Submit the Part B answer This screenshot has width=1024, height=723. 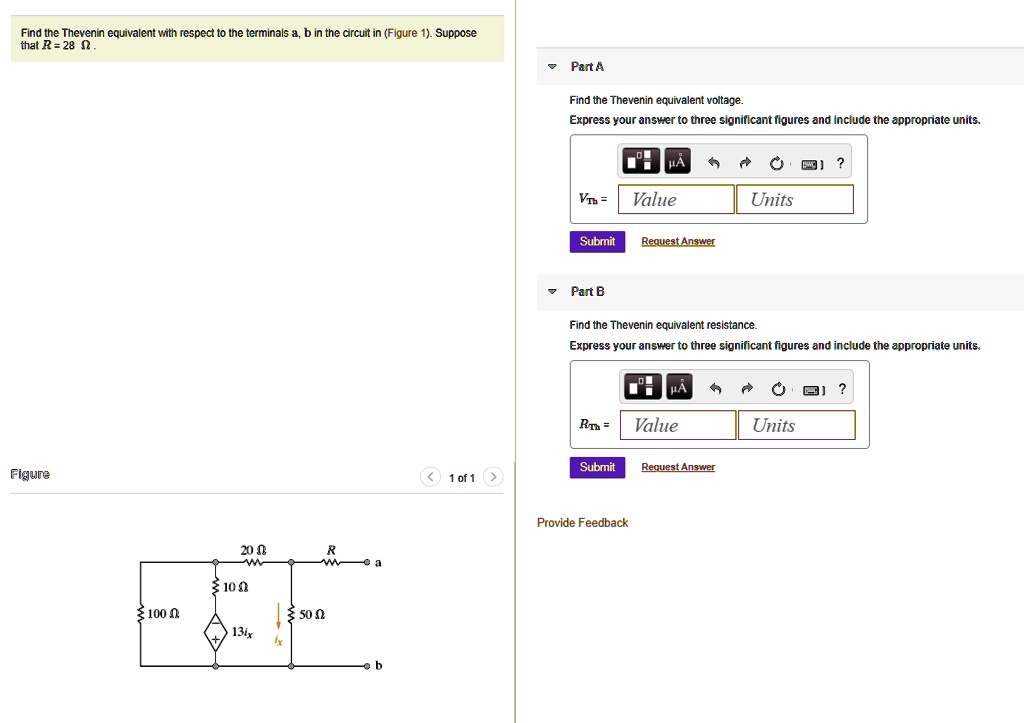597,467
